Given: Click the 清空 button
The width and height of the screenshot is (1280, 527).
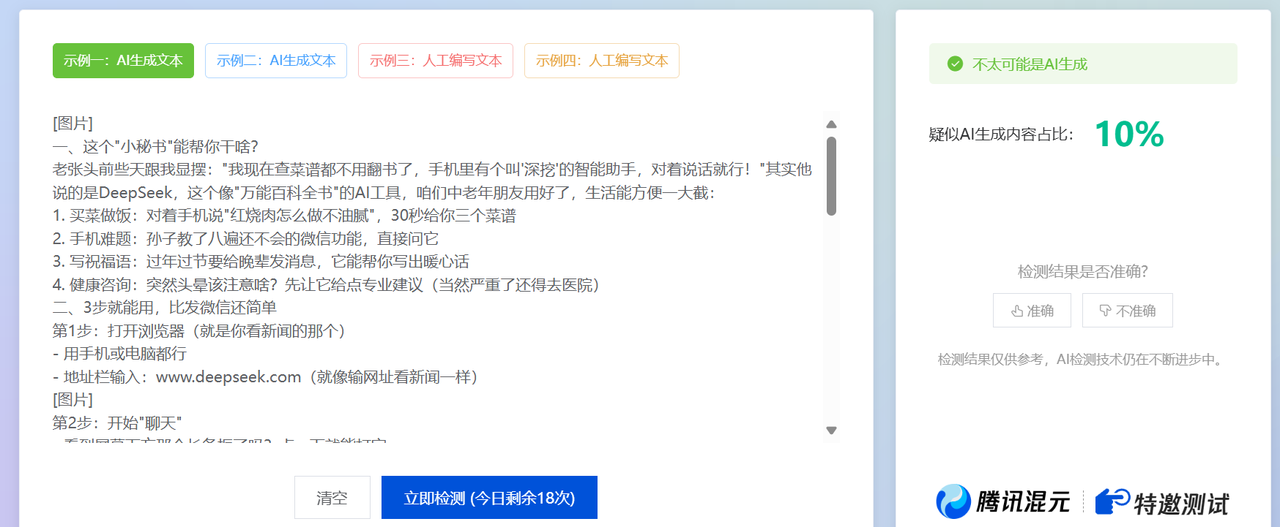Looking at the screenshot, I should click(332, 498).
